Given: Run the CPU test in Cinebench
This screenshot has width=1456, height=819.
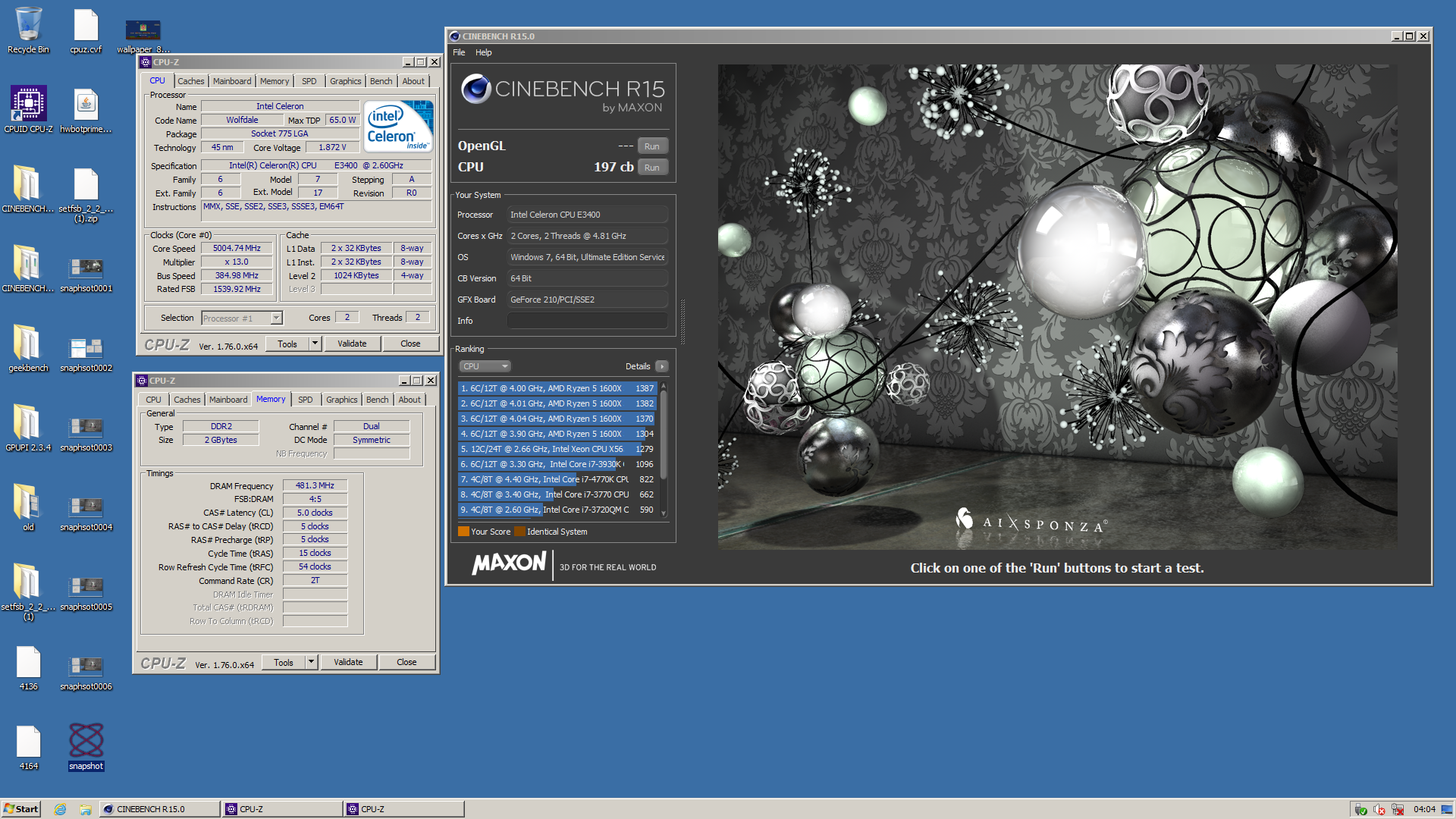Looking at the screenshot, I should point(652,168).
